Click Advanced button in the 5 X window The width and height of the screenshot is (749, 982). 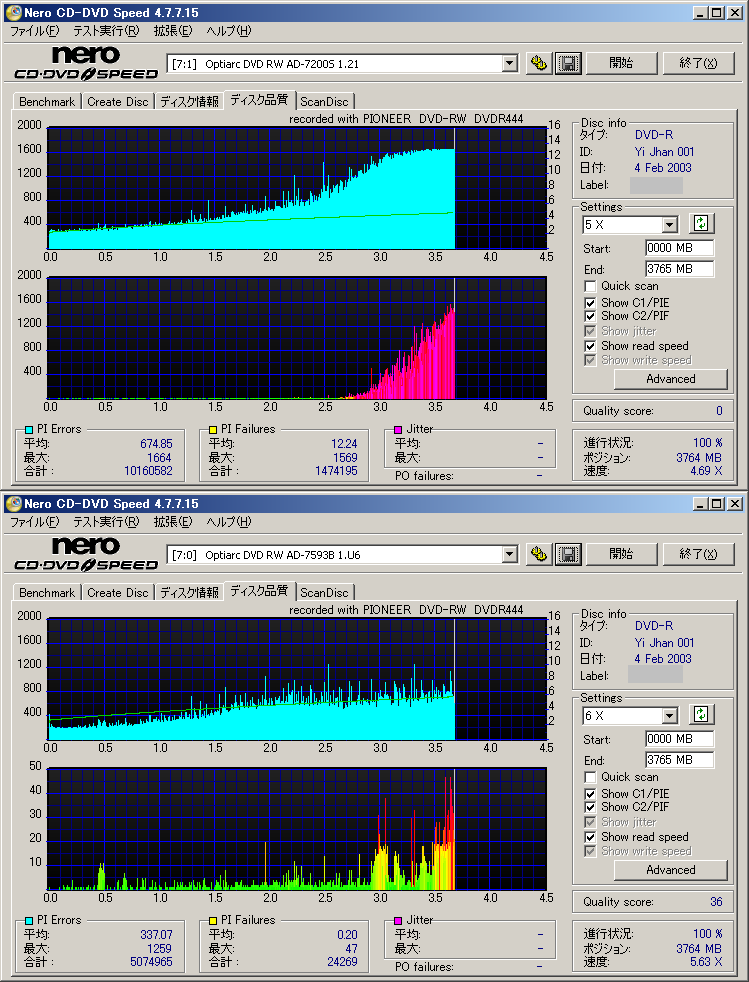(671, 379)
